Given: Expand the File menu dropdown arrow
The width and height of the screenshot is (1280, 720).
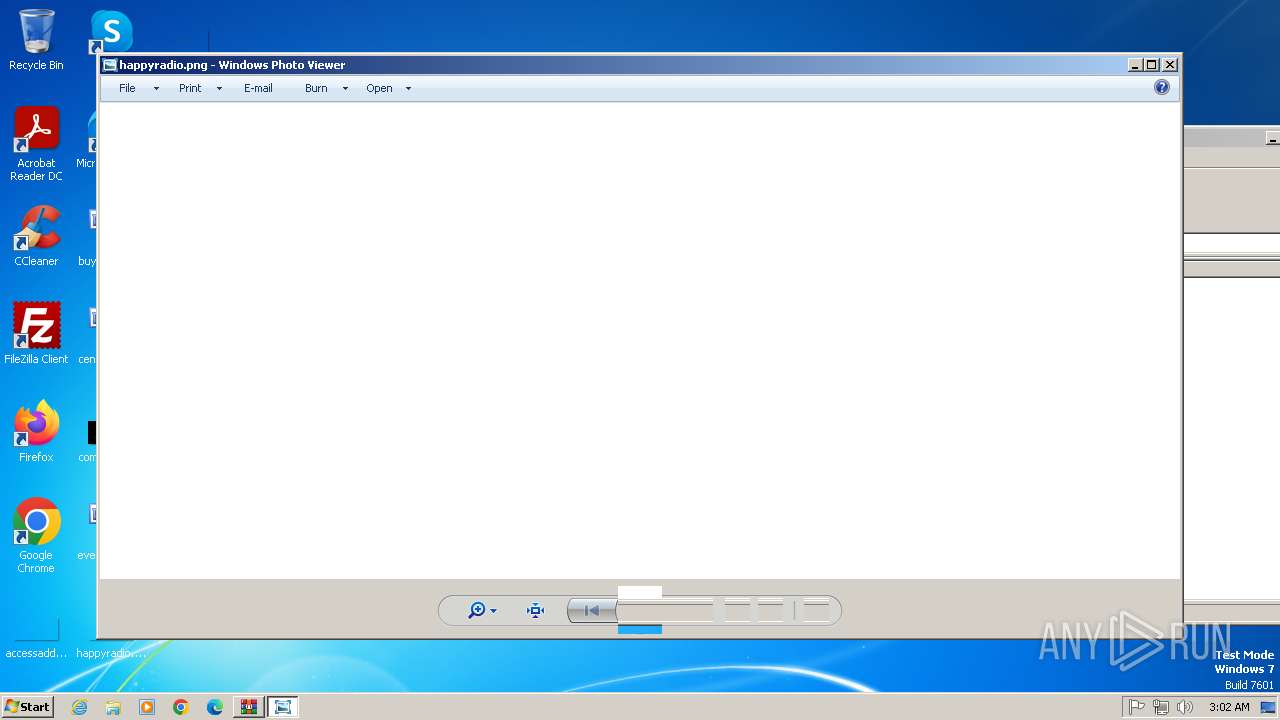Looking at the screenshot, I should [156, 89].
